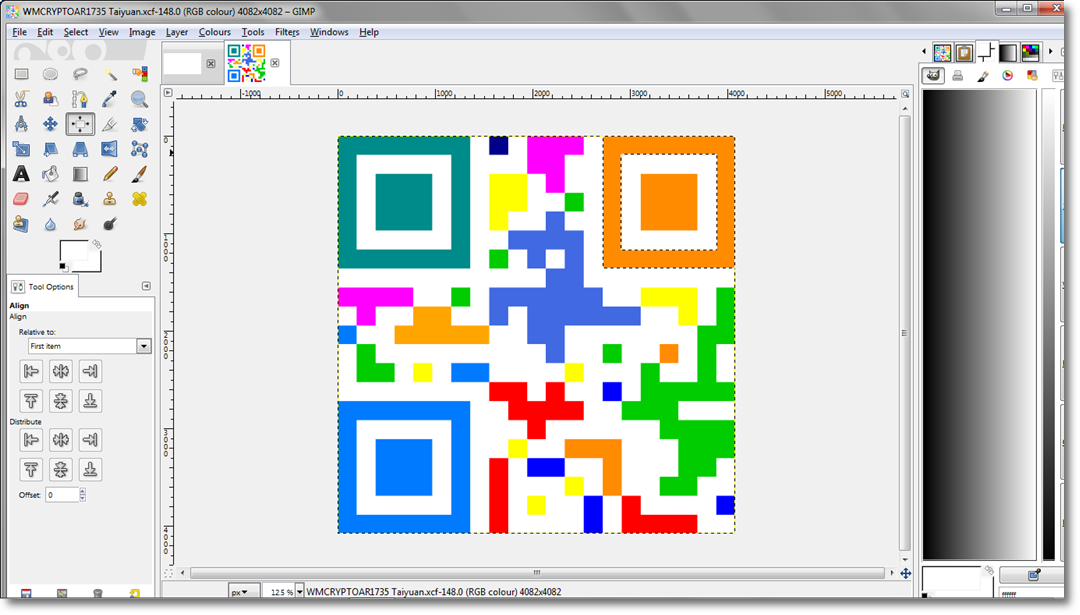Click the vertical scrollbar of the canvas
The image size is (1080, 615).
click(x=905, y=333)
